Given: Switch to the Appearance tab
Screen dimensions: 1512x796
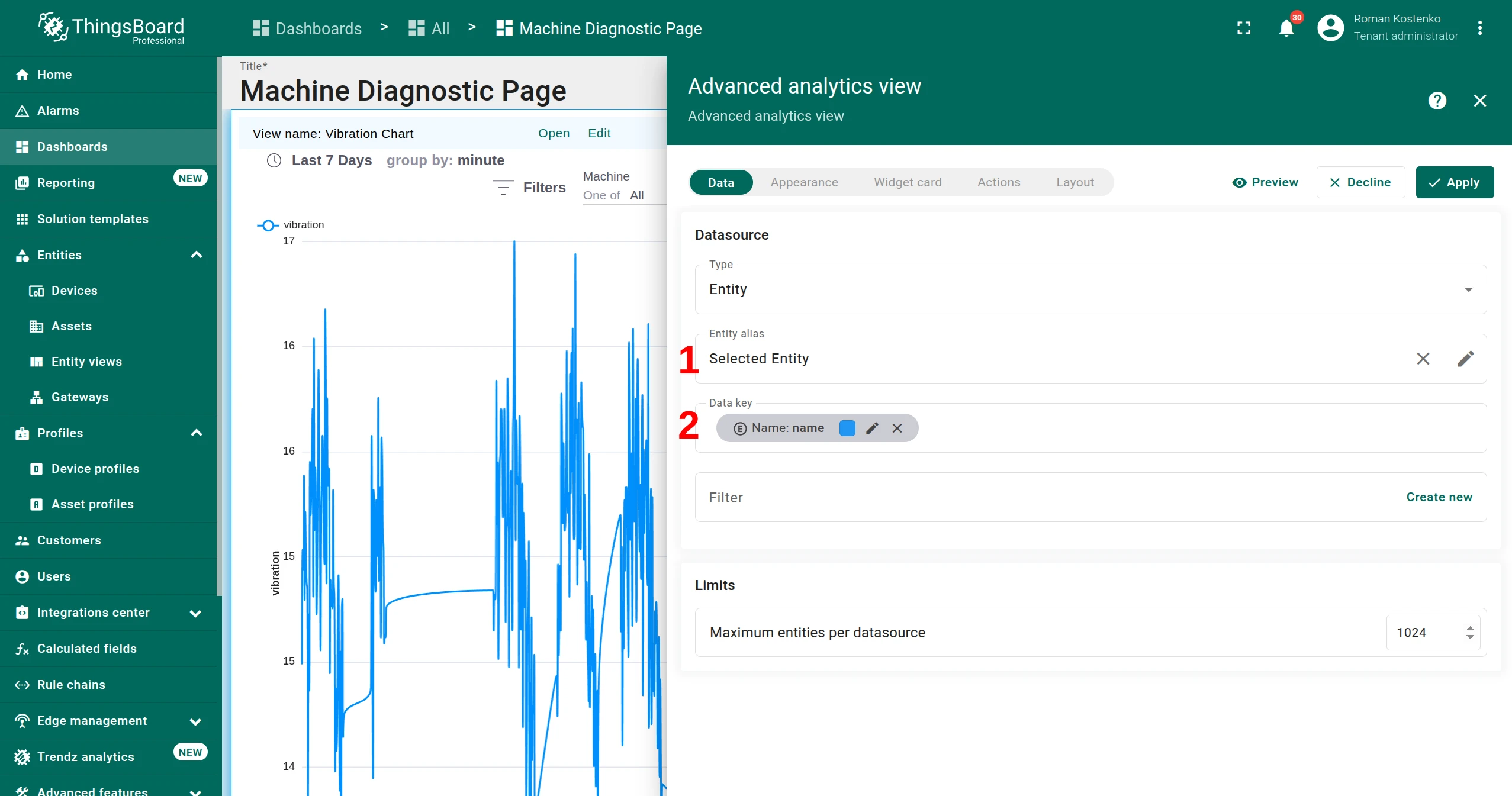Looking at the screenshot, I should point(804,182).
